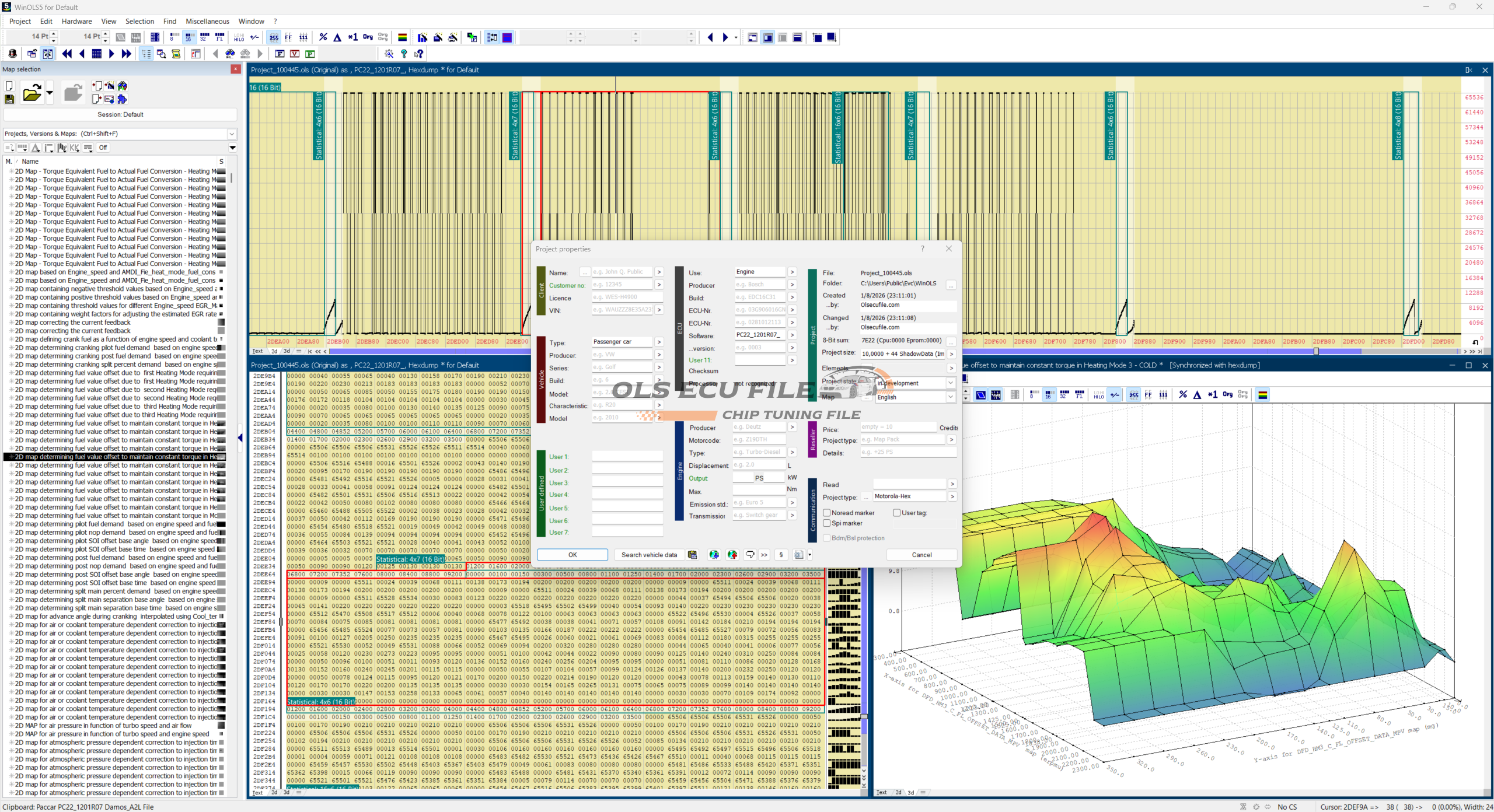Viewport: 1494px width, 812px height.
Task: Enable the Noread marker checkbox
Action: 827,513
